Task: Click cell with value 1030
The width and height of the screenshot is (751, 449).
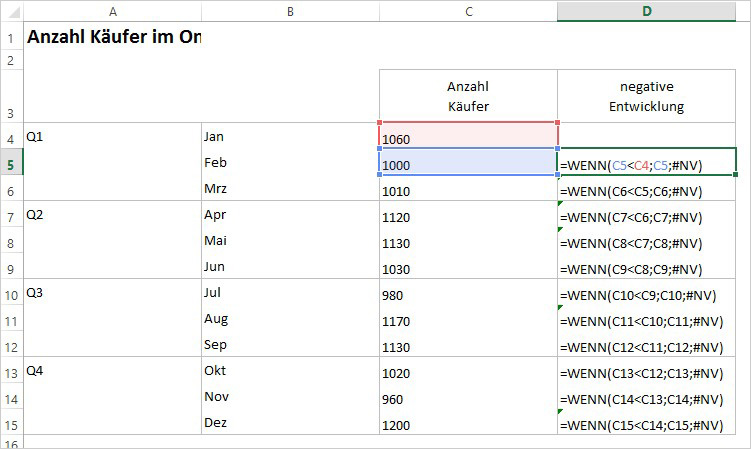Action: (468, 266)
